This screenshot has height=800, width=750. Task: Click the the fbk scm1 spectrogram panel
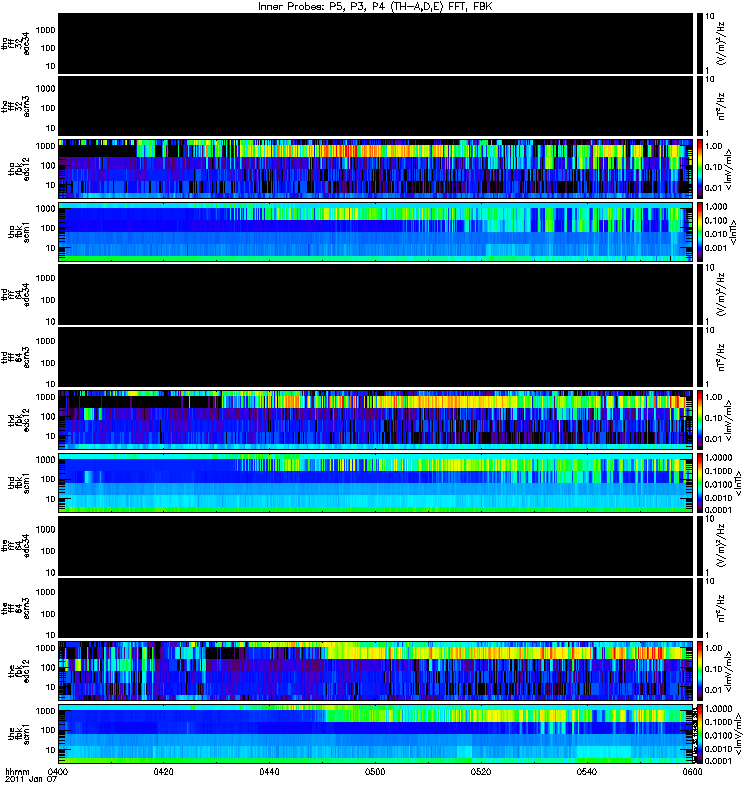point(376,734)
